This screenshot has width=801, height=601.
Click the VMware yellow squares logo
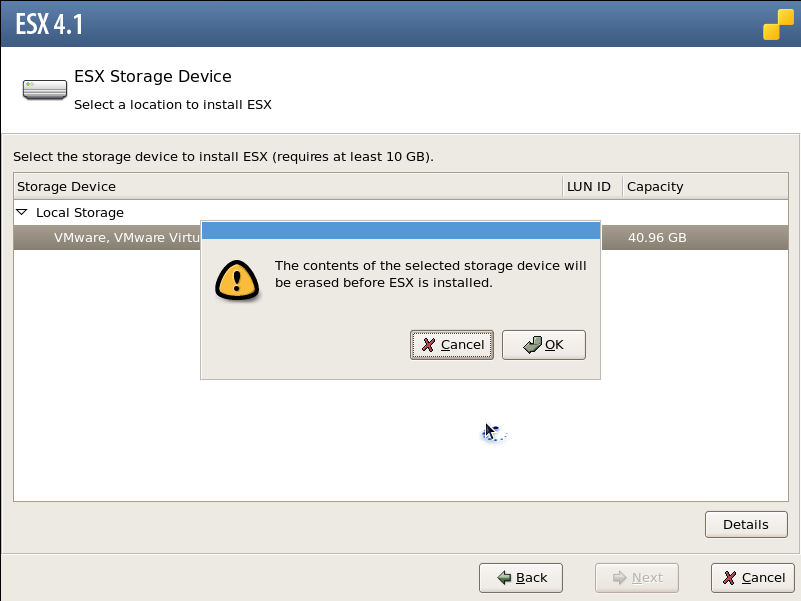(778, 24)
